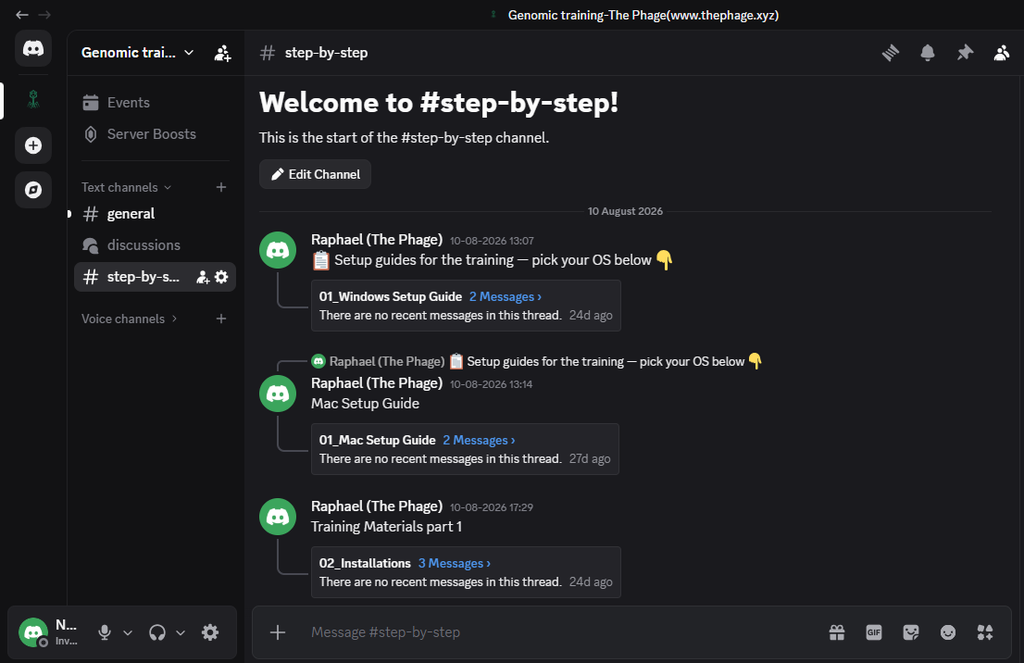Open Events in the sidebar
The width and height of the screenshot is (1024, 663).
click(155, 103)
